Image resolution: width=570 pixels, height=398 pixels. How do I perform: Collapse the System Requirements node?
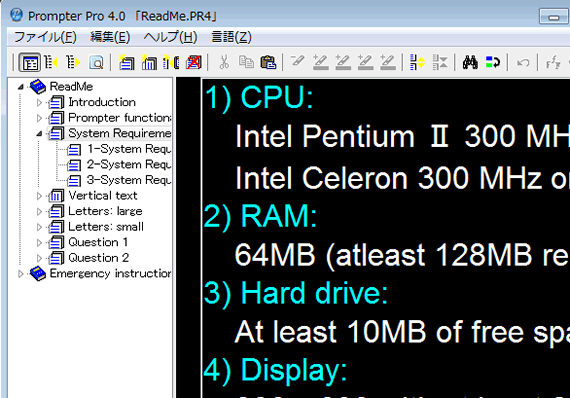39,134
